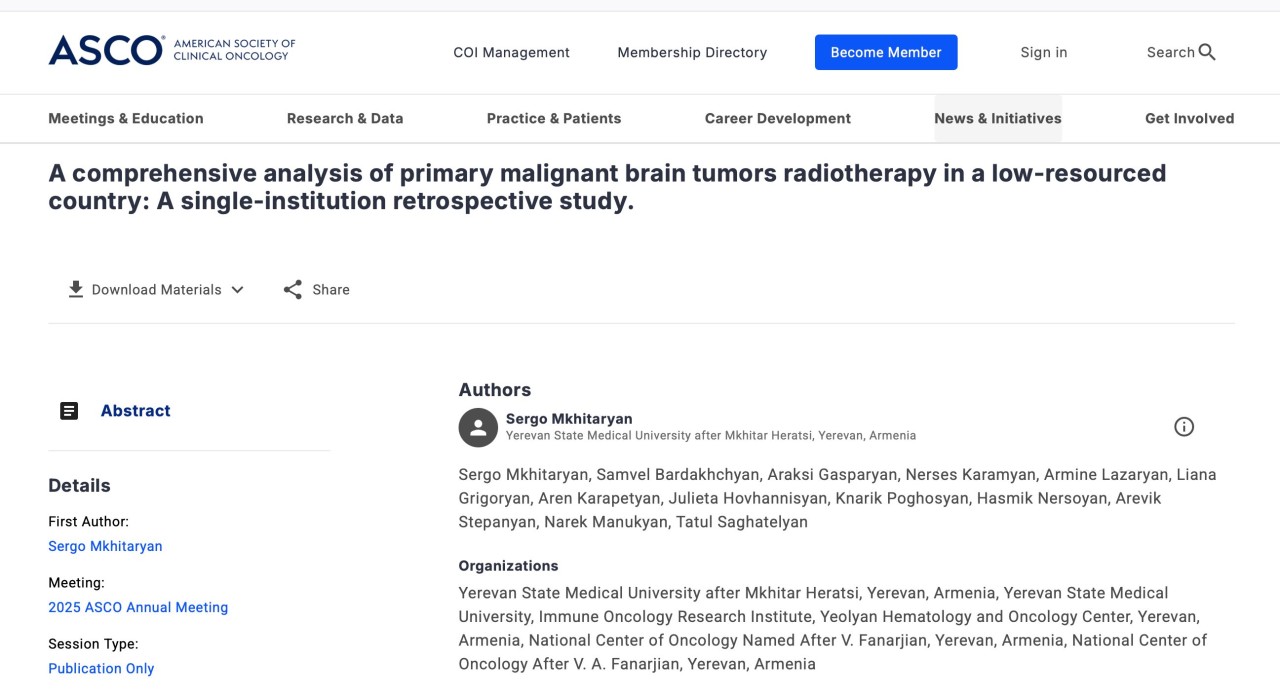This screenshot has height=695, width=1280.
Task: Visit the Membership Directory link
Action: tap(692, 52)
